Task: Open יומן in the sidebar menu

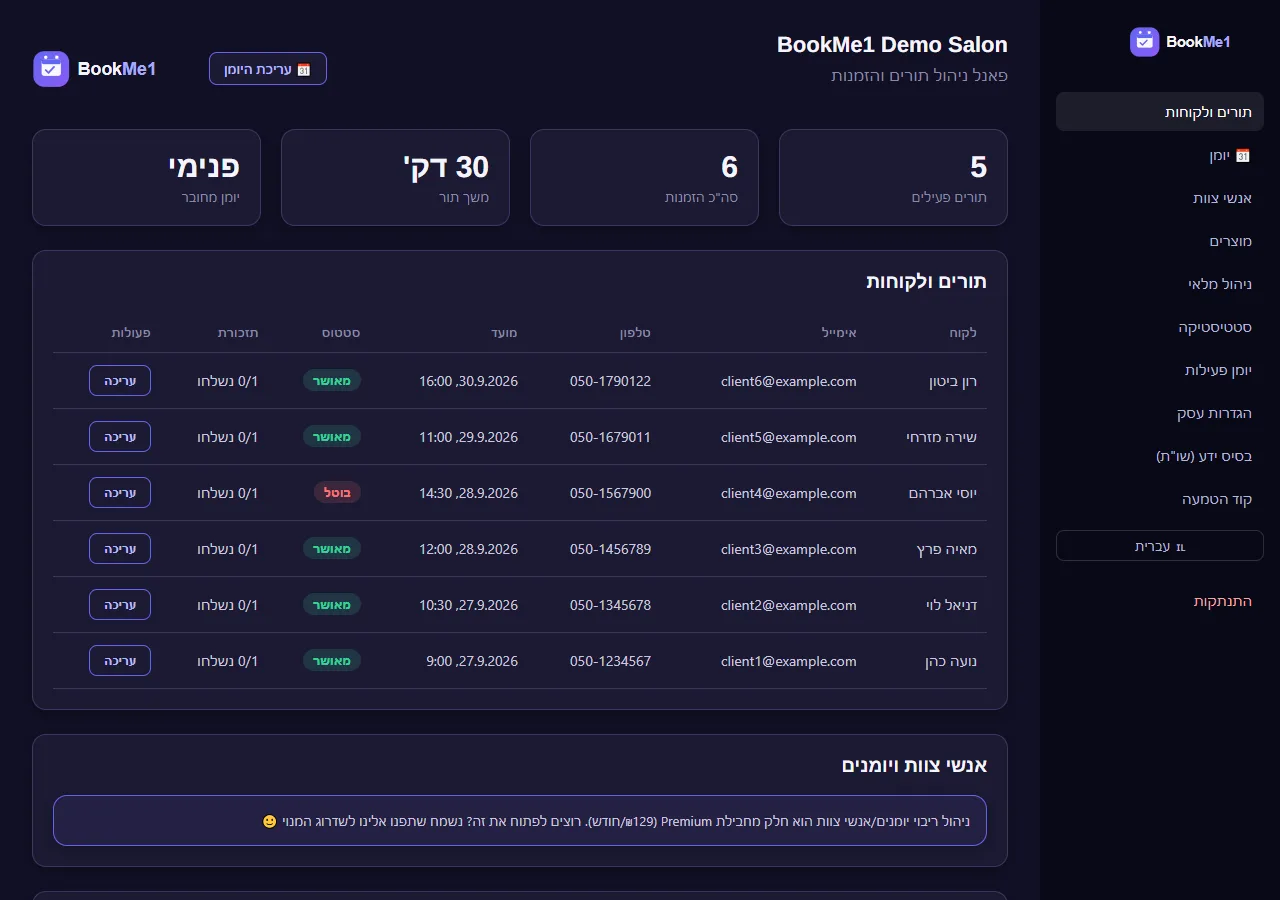Action: click(x=1160, y=155)
